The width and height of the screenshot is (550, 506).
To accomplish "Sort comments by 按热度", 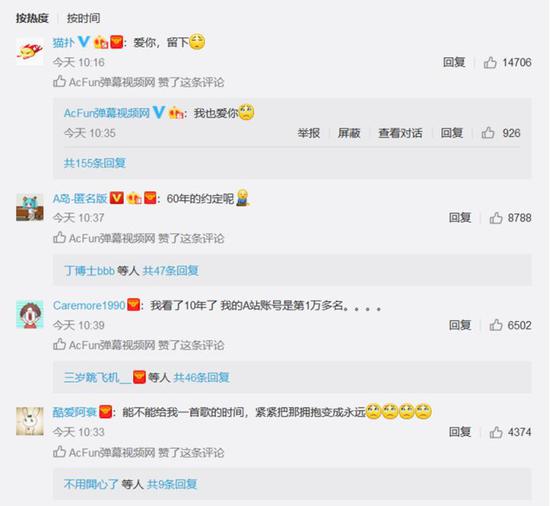I will click(32, 18).
